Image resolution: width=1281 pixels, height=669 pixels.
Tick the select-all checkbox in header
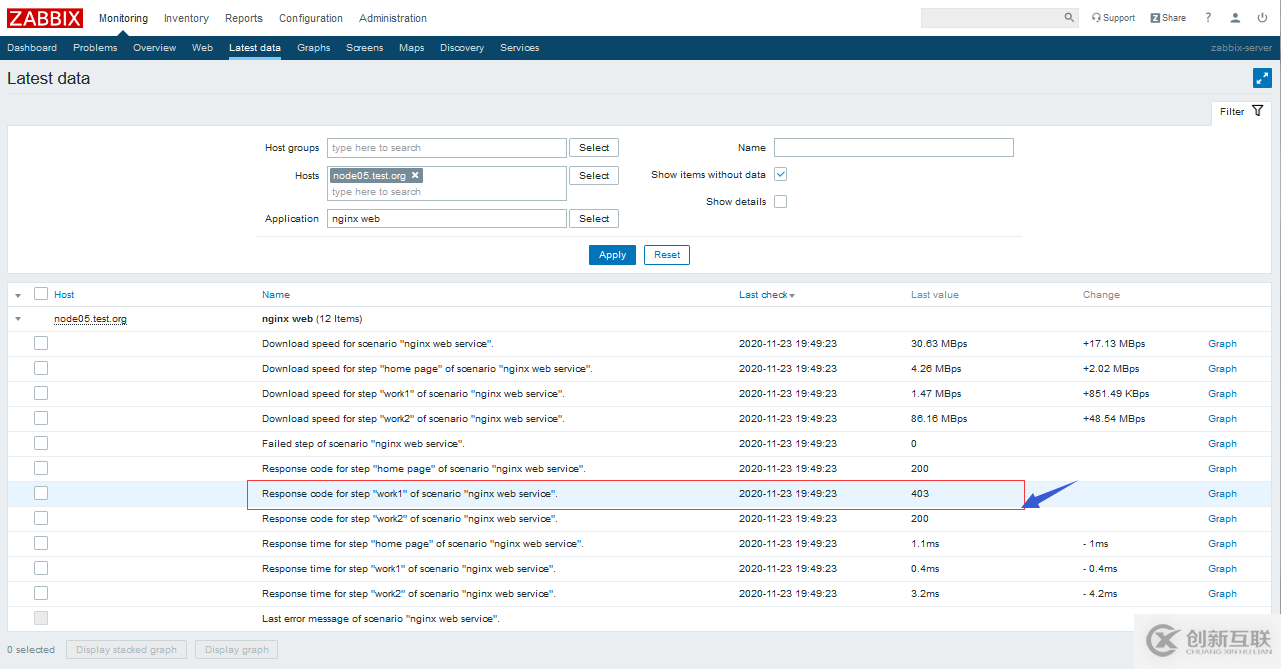tap(41, 294)
